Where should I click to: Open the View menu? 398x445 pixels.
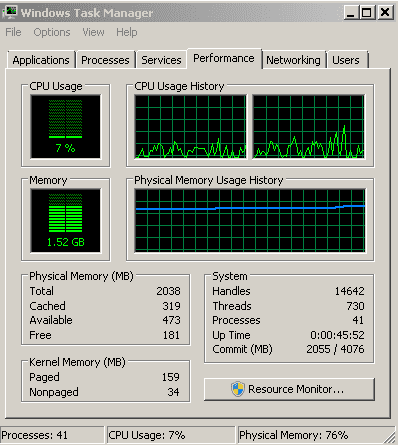click(x=94, y=32)
